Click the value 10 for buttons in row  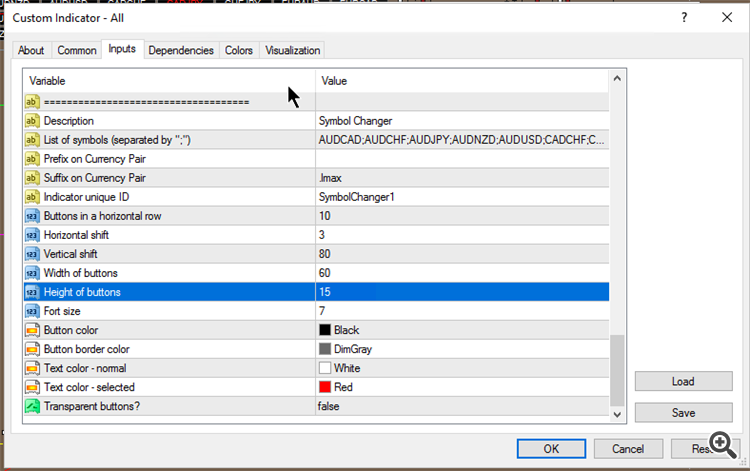(325, 216)
